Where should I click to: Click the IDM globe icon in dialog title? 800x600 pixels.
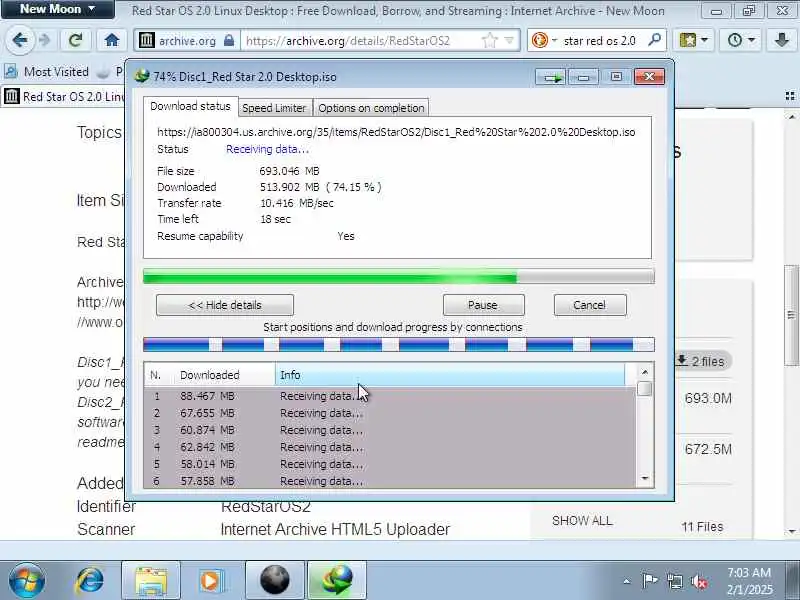[141, 77]
